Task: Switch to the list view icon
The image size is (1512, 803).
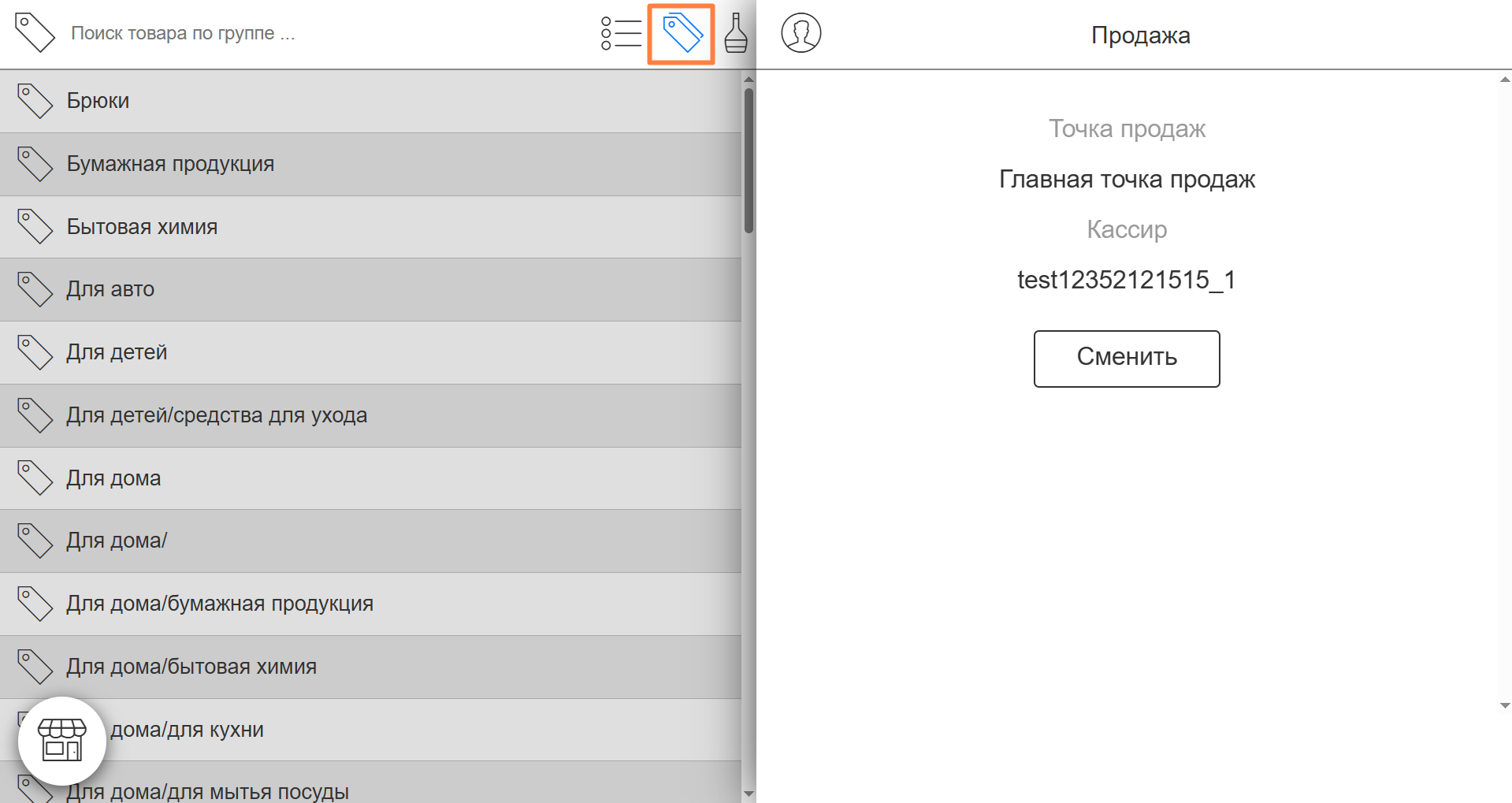Action: tap(621, 33)
